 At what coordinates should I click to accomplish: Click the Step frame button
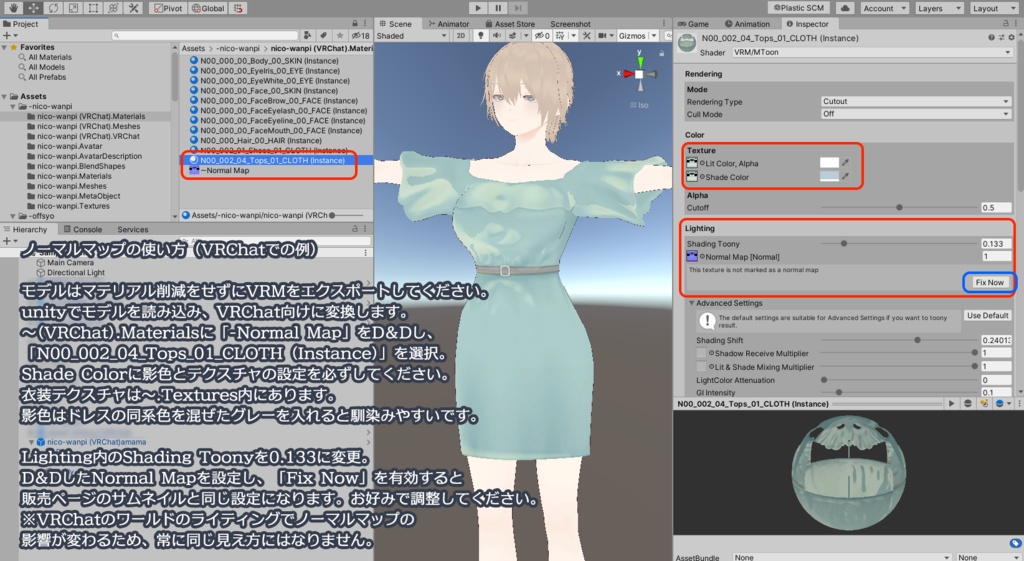tap(518, 8)
